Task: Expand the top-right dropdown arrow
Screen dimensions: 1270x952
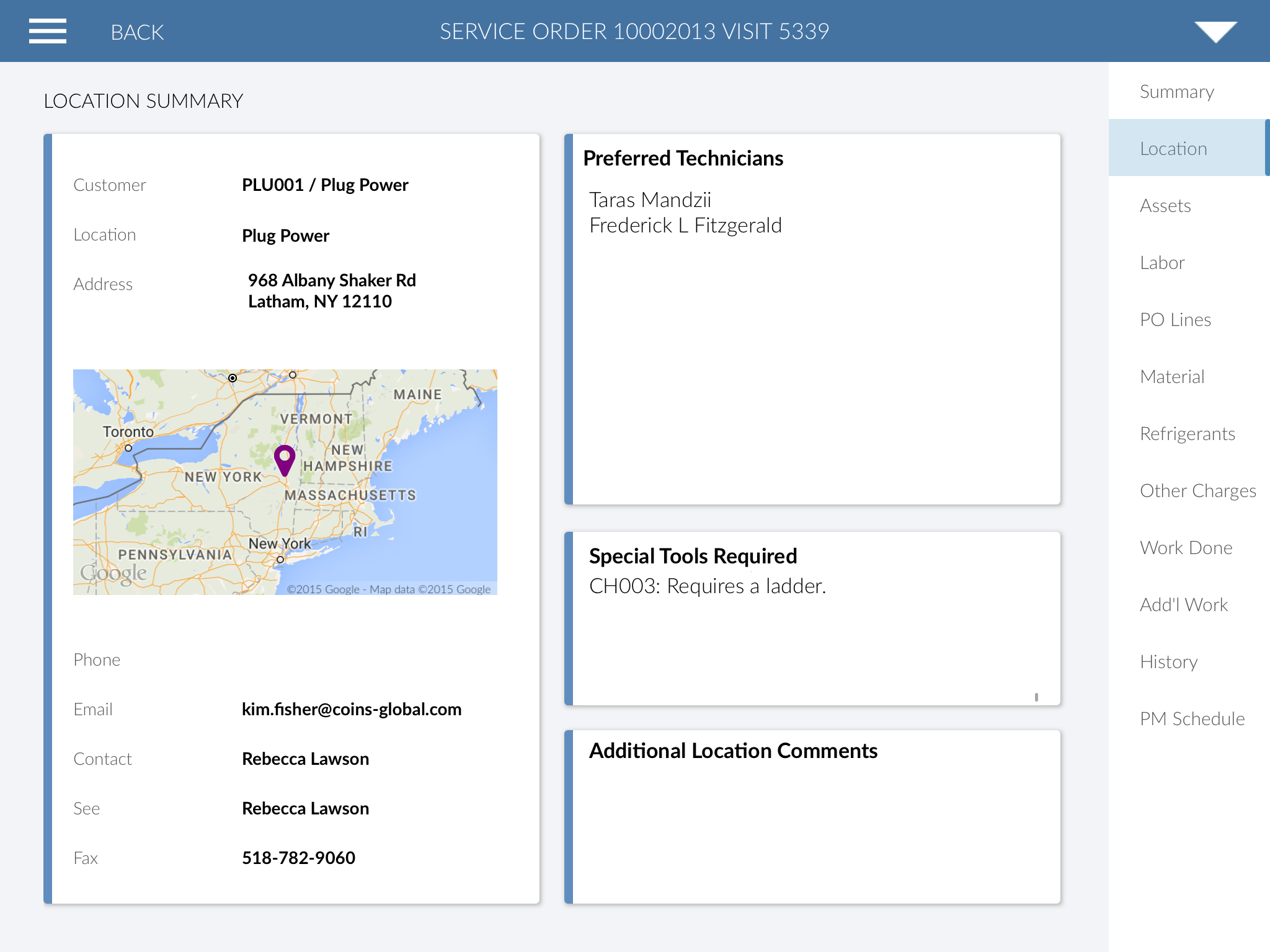Action: coord(1215,32)
